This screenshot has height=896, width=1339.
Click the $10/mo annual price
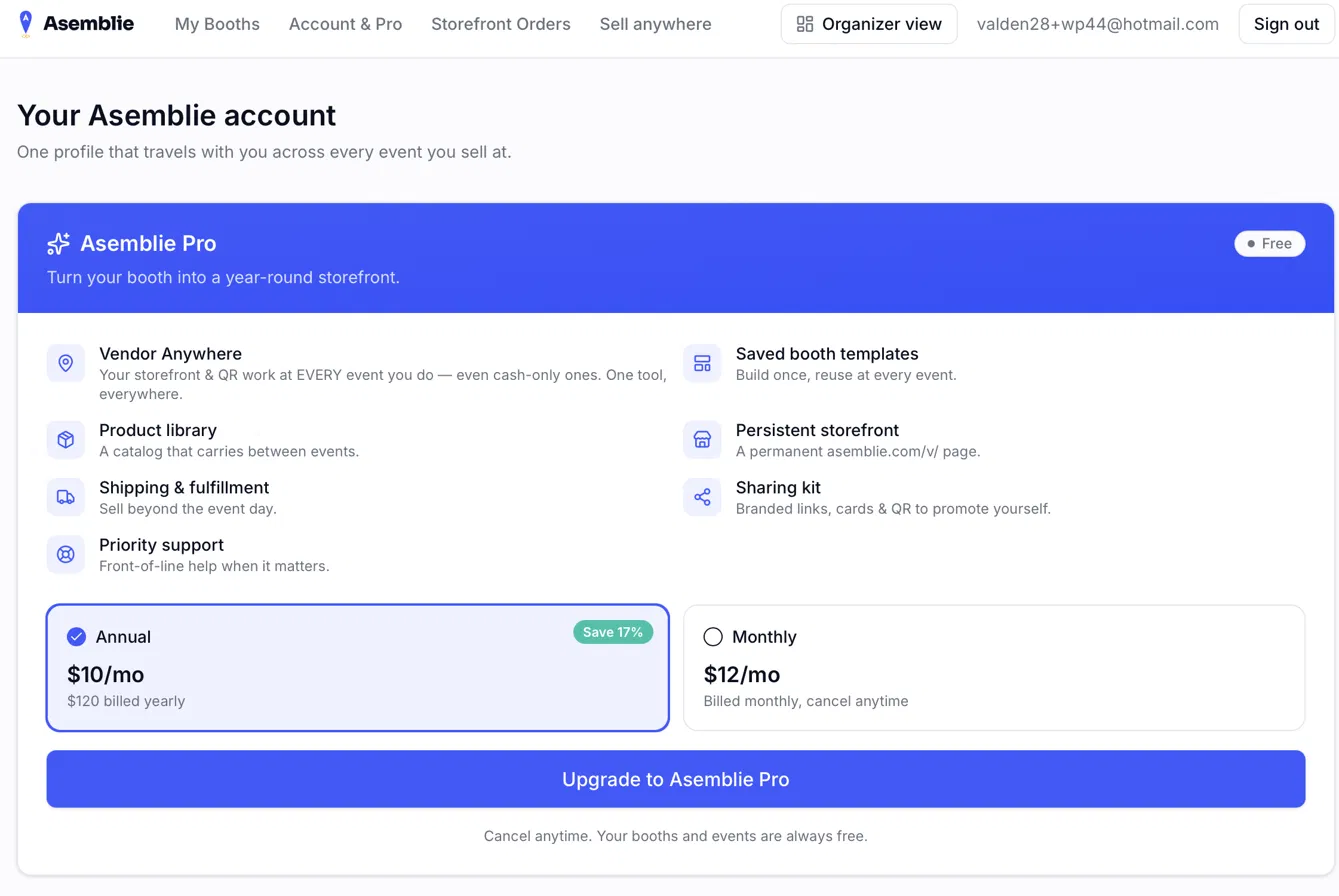tap(106, 674)
